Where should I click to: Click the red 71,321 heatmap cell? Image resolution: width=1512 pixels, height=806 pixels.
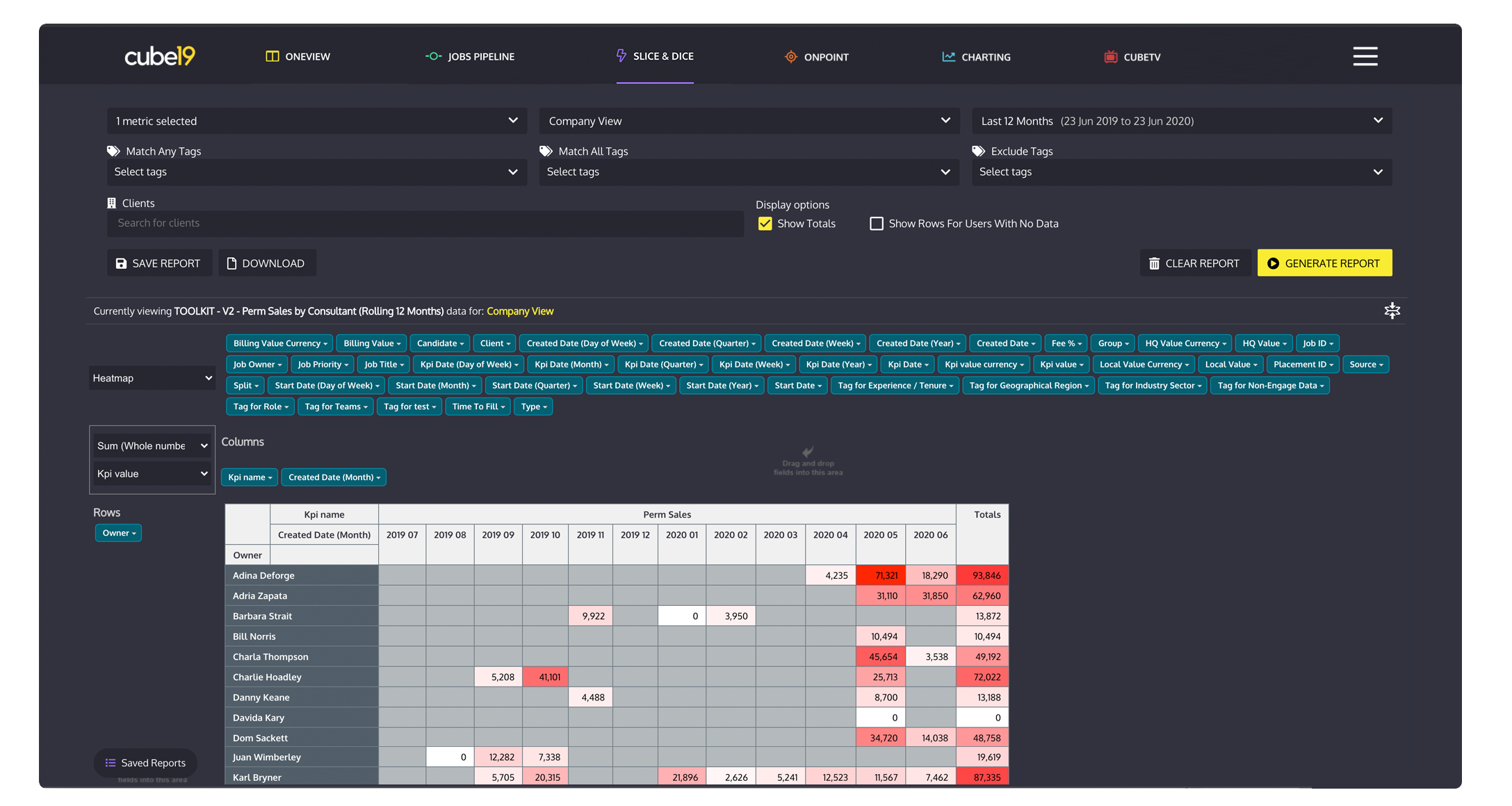tap(880, 575)
